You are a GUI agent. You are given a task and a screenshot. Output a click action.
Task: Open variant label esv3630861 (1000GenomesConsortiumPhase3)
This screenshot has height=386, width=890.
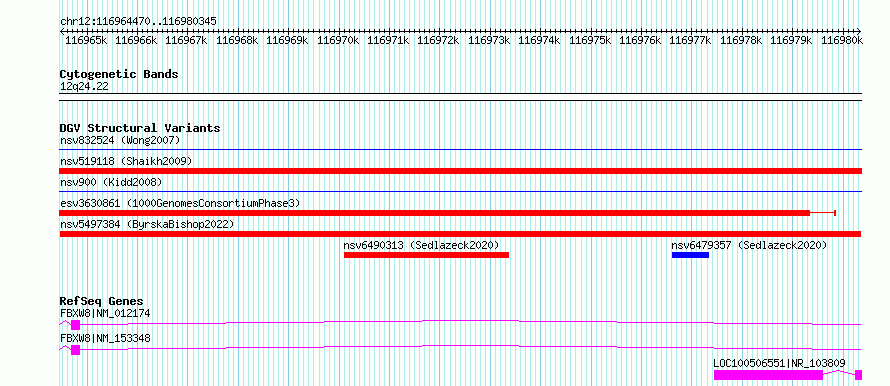[x=180, y=203]
